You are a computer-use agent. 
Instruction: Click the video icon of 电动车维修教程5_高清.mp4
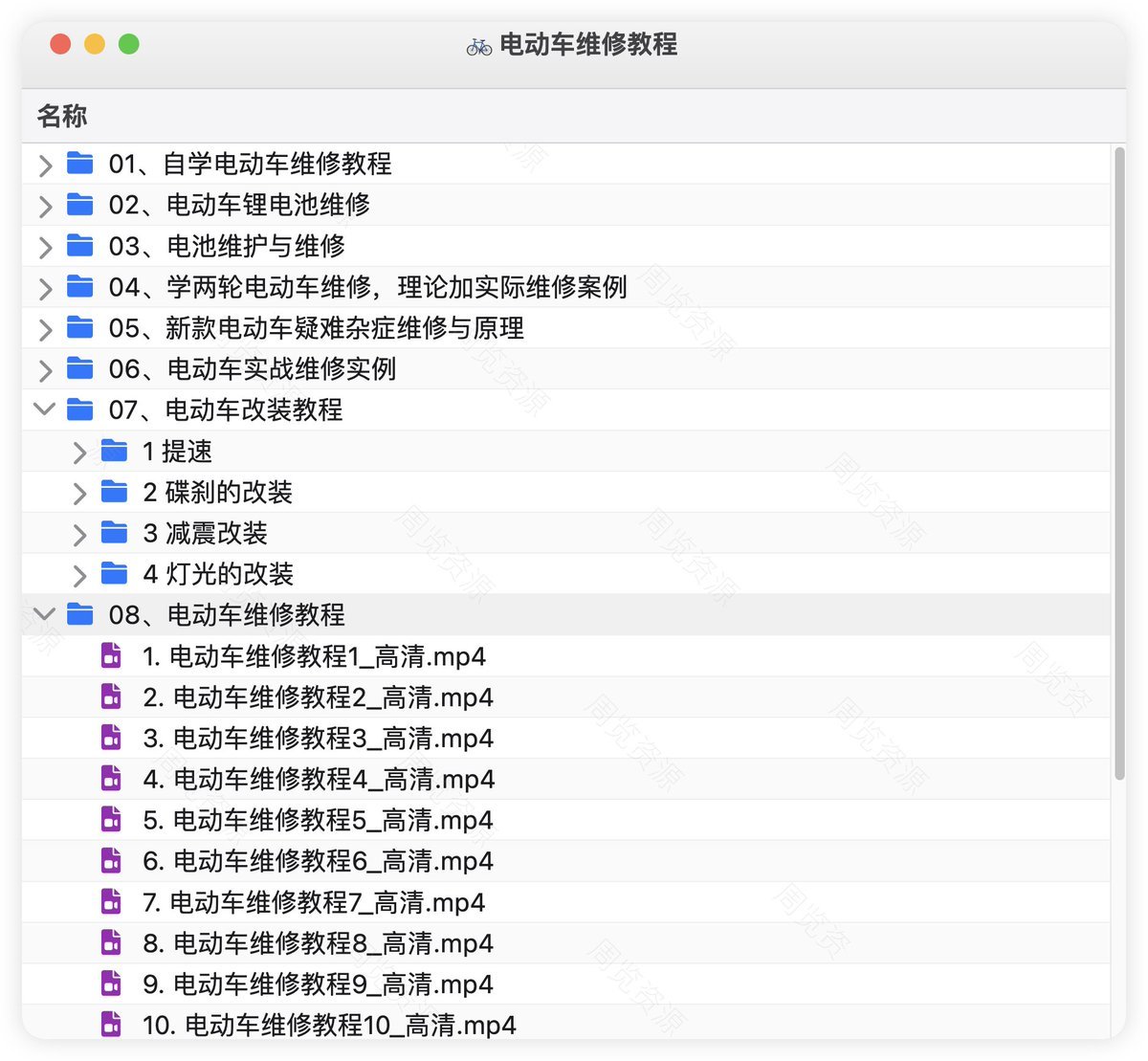click(x=112, y=820)
